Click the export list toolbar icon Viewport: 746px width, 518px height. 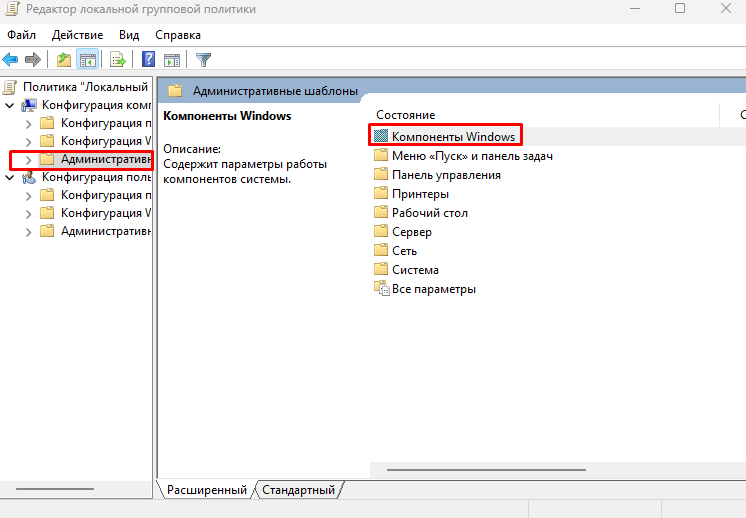pos(118,59)
